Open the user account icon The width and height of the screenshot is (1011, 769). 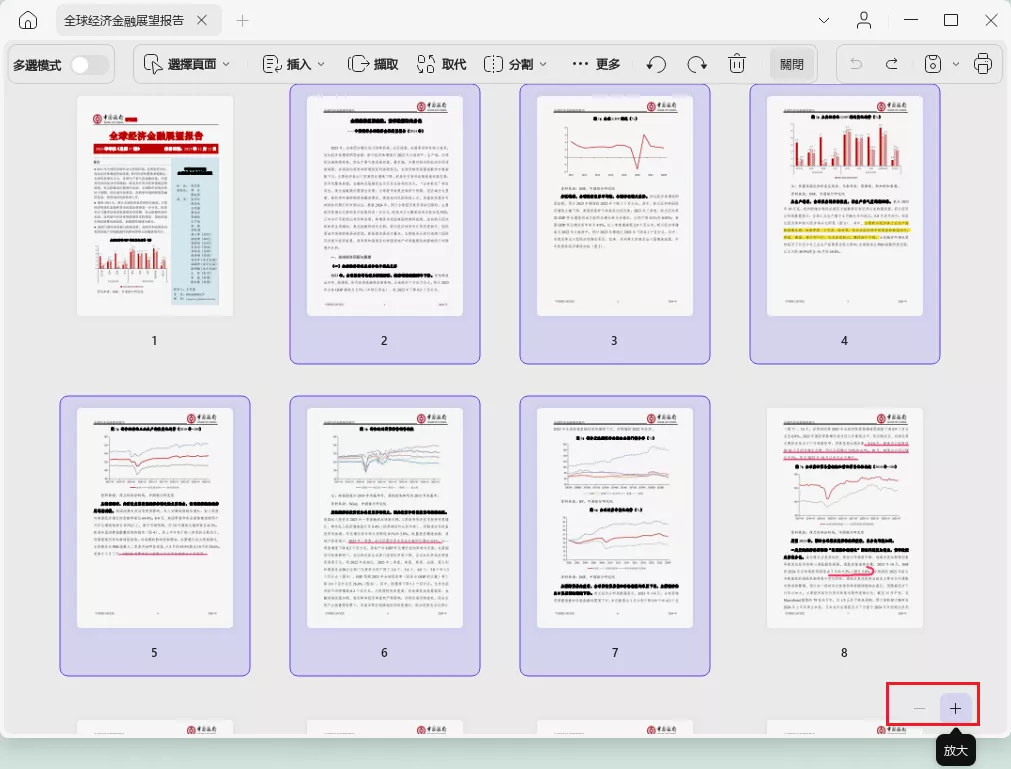864,20
